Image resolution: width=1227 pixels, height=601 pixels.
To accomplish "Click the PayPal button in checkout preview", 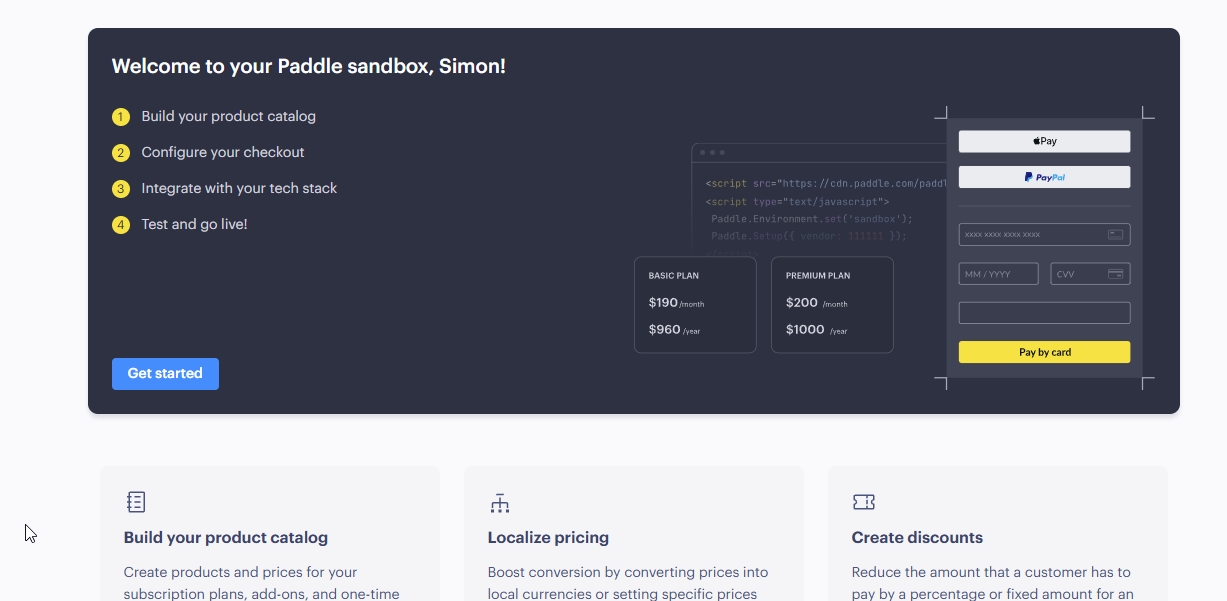I will pos(1044,177).
